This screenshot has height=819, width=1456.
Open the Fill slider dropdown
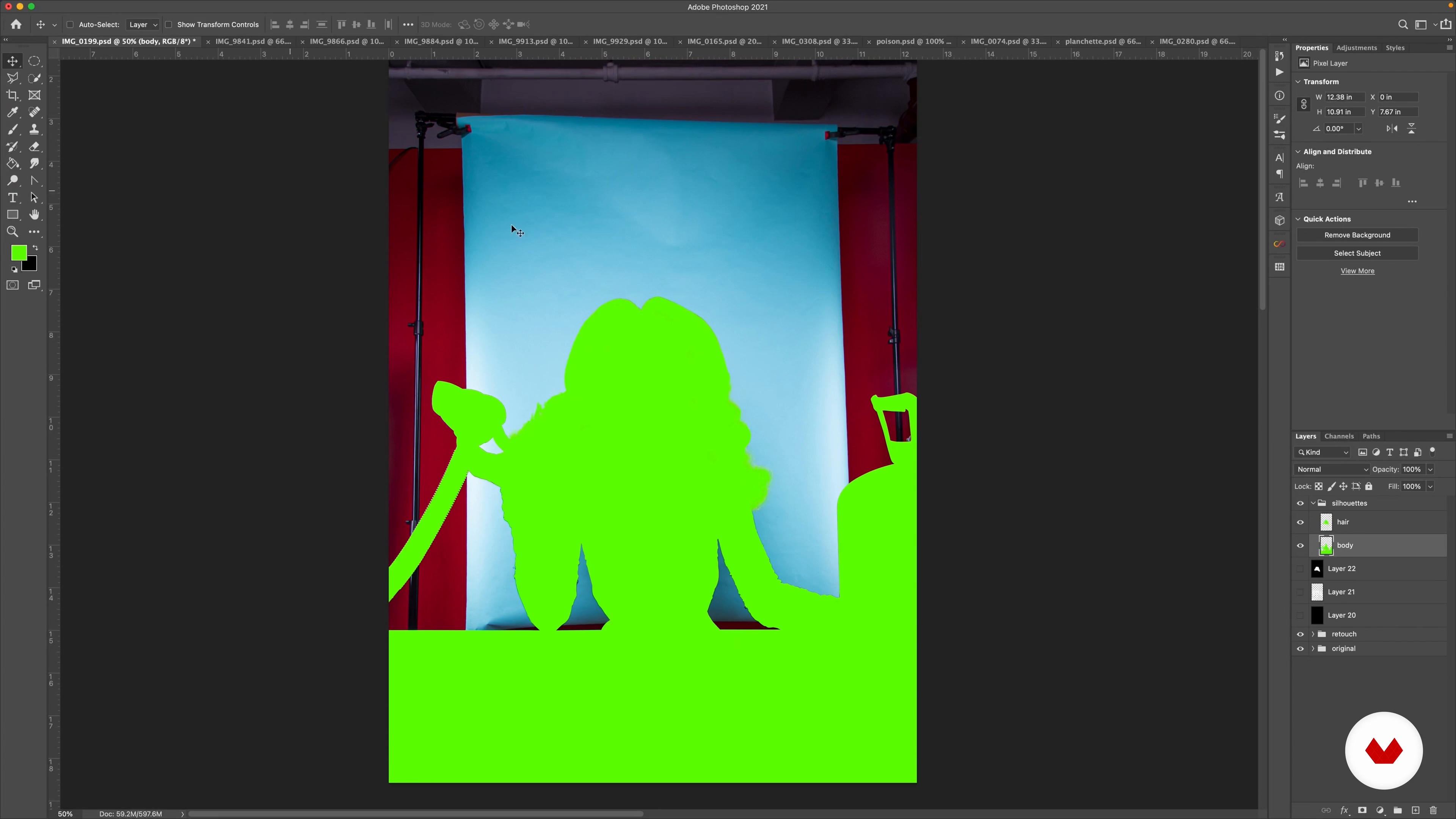[x=1431, y=486]
